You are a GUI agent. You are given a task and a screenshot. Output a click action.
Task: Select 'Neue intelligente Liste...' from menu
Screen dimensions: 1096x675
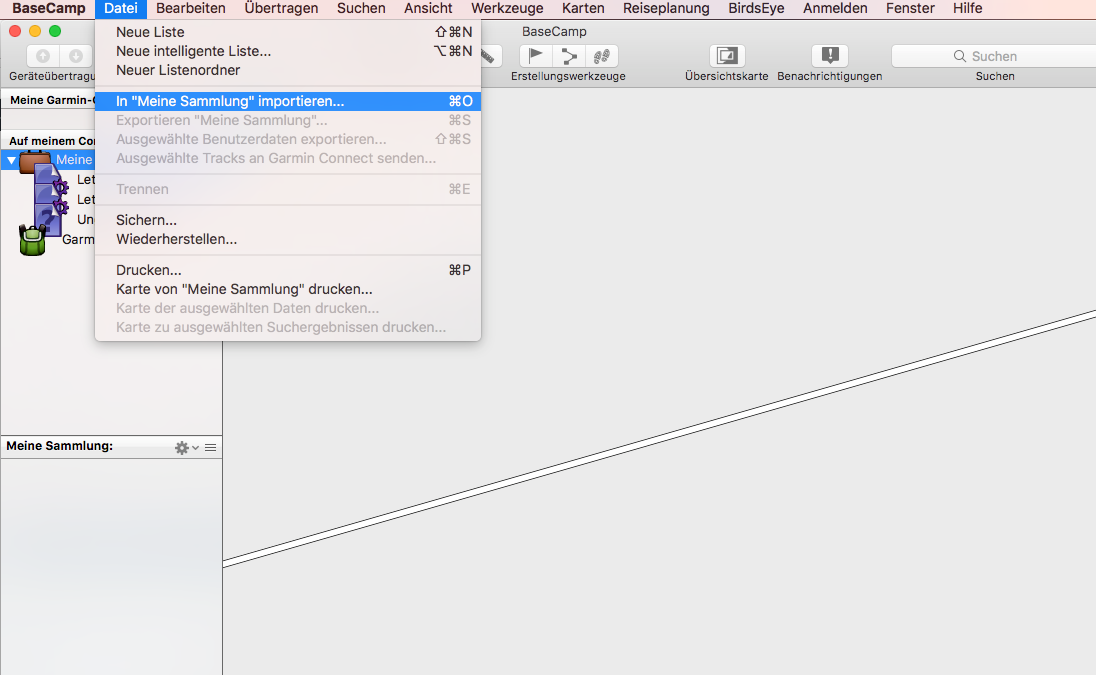193,51
